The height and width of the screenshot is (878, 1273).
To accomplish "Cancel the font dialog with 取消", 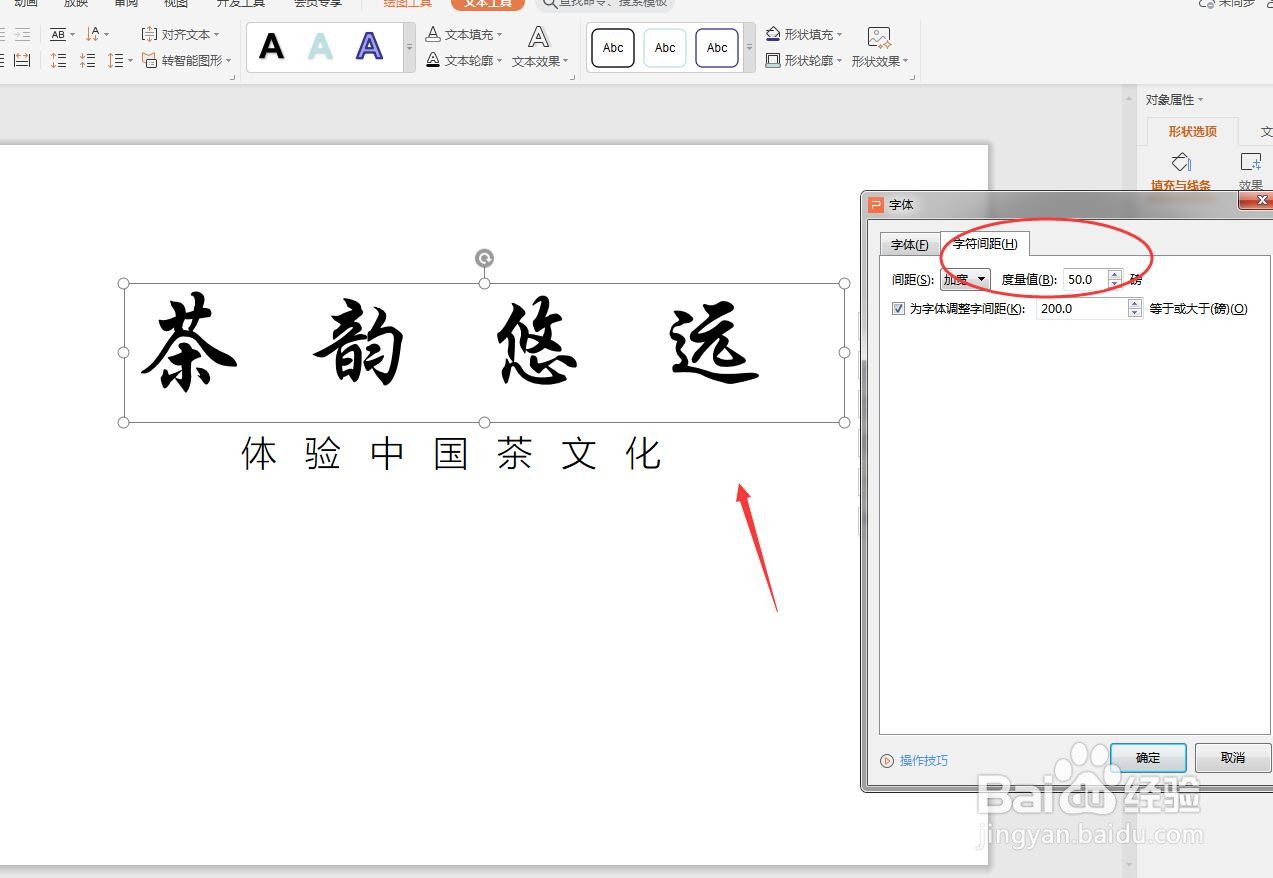I will click(x=1233, y=758).
